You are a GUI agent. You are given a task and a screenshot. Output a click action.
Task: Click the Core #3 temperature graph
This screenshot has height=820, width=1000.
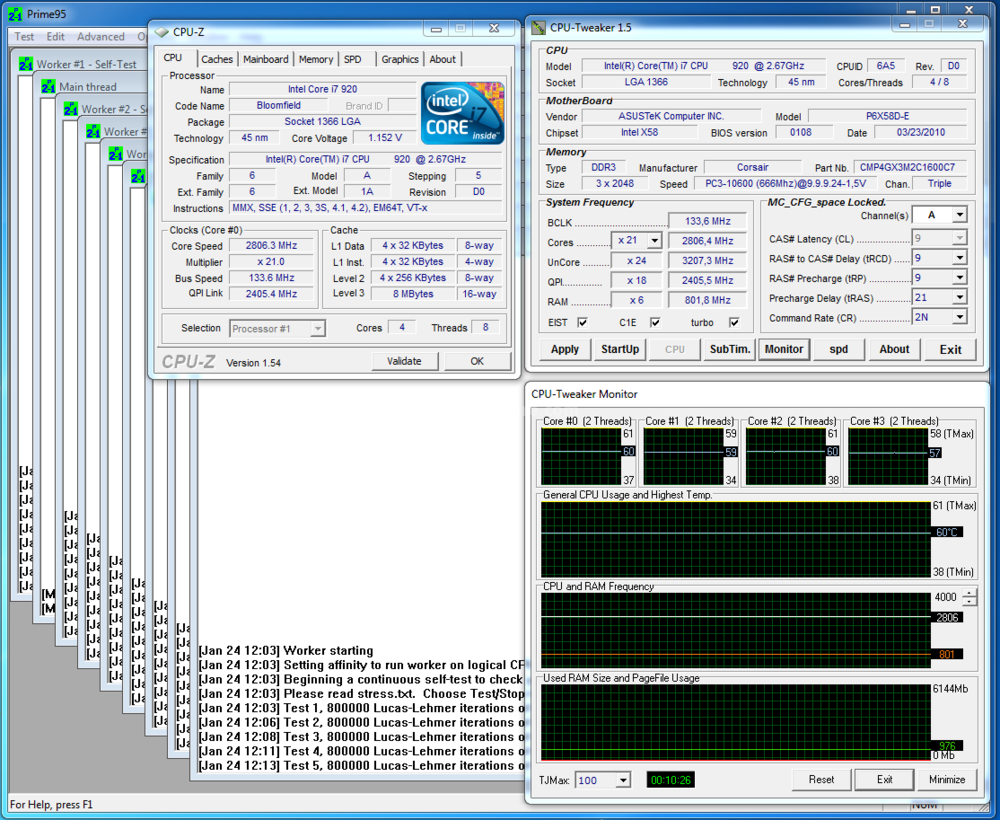(x=888, y=457)
